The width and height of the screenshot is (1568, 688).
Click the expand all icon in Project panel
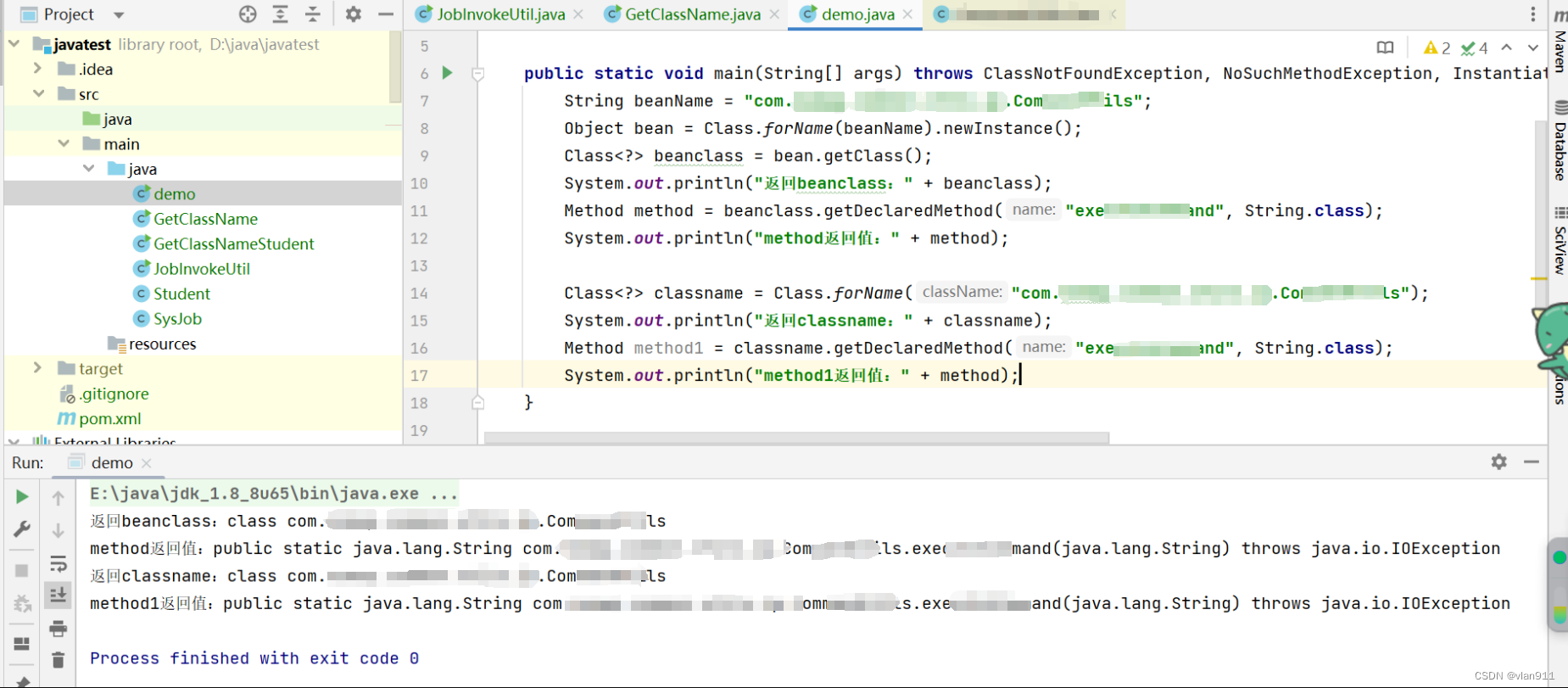click(281, 14)
